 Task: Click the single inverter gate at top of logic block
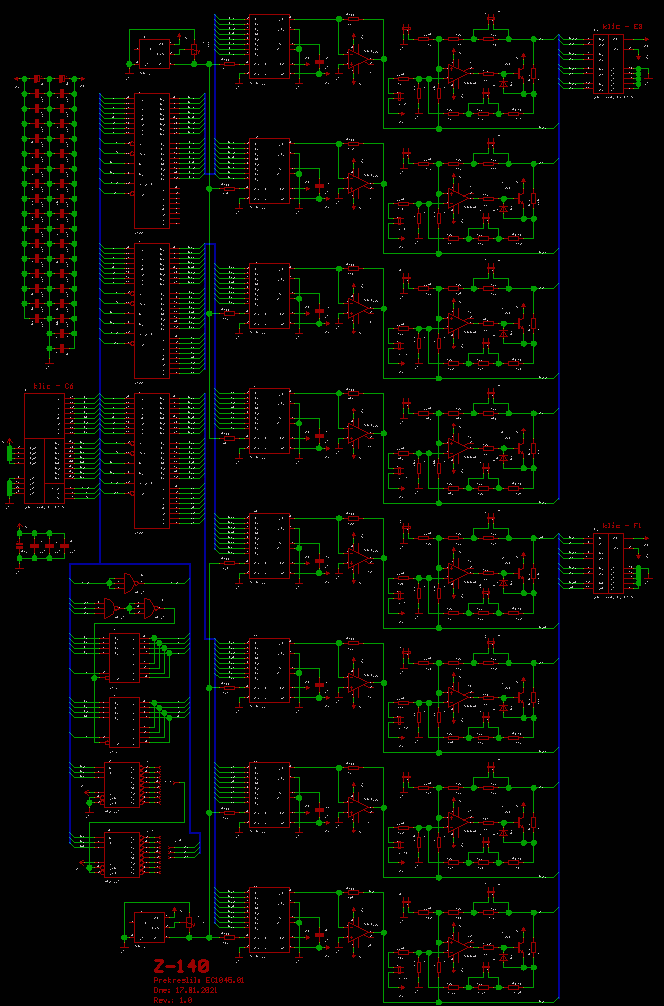pyautogui.click(x=127, y=582)
